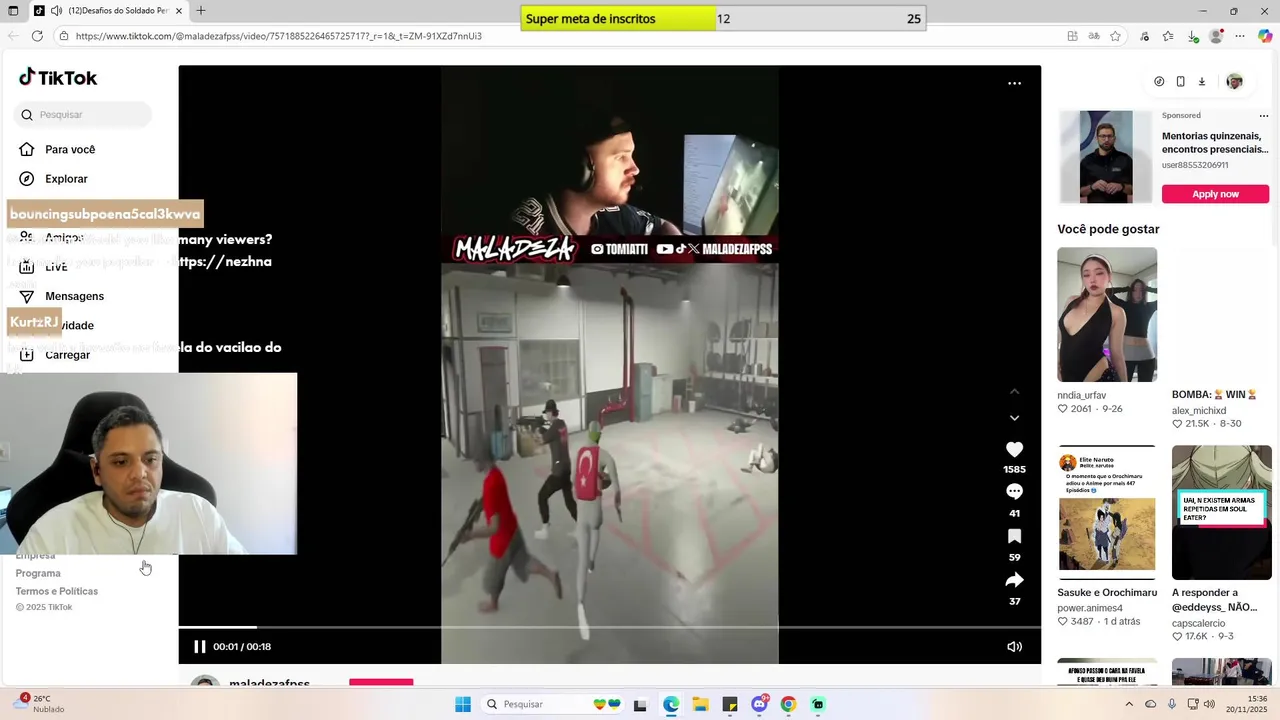Screen dimensions: 1280x720
Task: Click the Edge split-screen apps icon
Action: click(x=1072, y=36)
